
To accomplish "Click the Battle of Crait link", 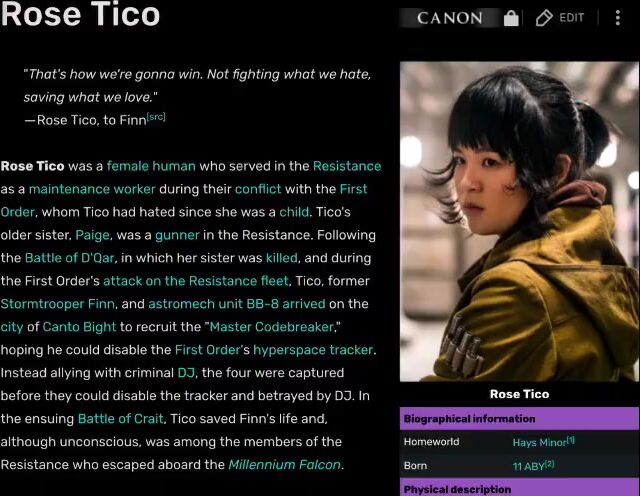I will click(120, 419).
